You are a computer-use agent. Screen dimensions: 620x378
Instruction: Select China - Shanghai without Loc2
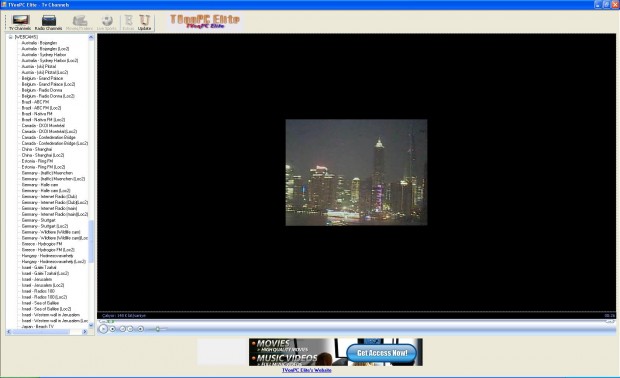37,149
